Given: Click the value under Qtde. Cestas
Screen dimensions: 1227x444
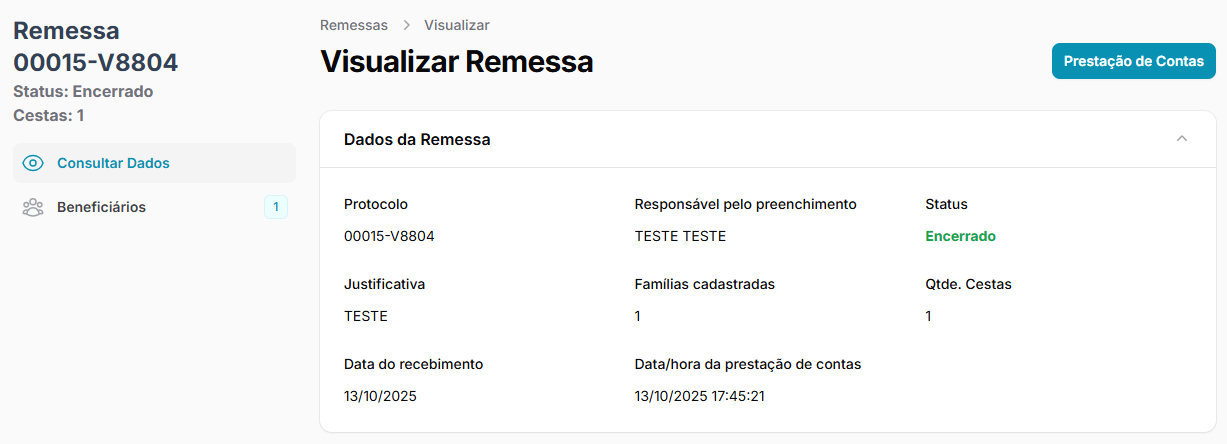Looking at the screenshot, I should tap(928, 317).
